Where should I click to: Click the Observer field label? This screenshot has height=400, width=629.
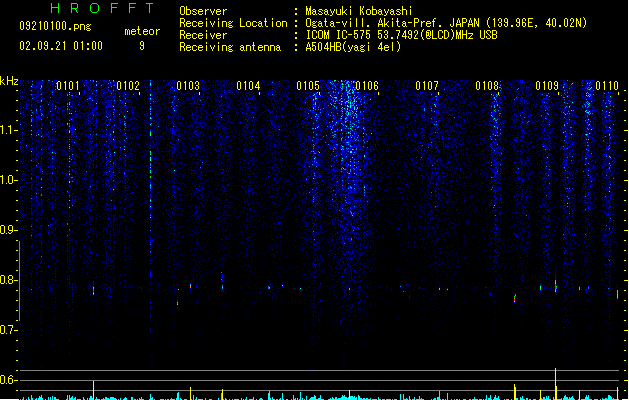click(203, 11)
